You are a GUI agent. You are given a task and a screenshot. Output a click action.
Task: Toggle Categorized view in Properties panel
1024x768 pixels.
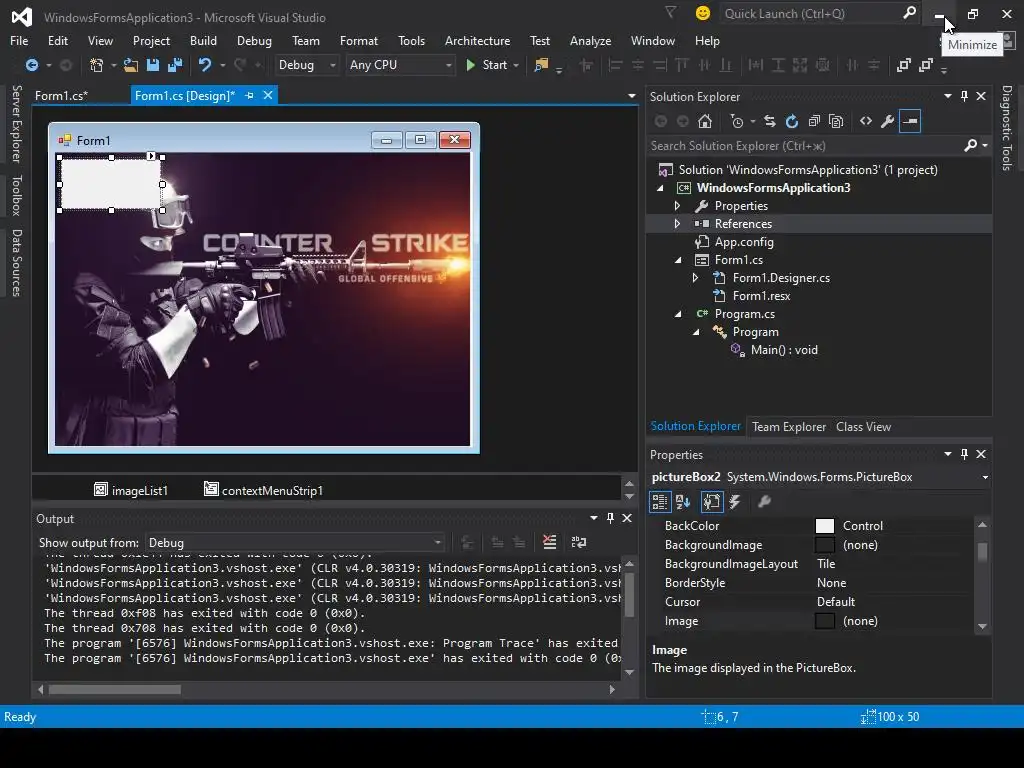click(x=660, y=502)
